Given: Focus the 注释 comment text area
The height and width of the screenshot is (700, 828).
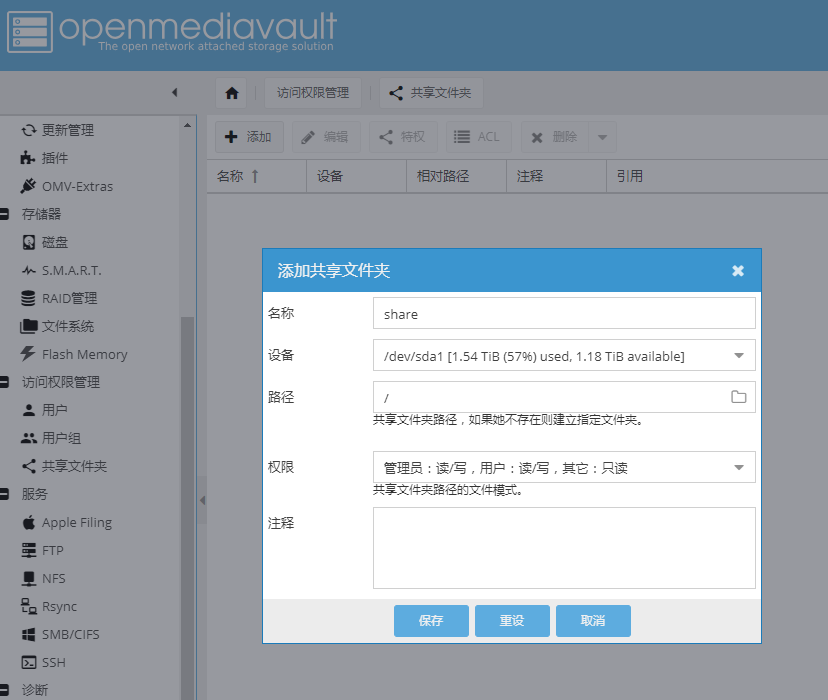Looking at the screenshot, I should (x=564, y=547).
